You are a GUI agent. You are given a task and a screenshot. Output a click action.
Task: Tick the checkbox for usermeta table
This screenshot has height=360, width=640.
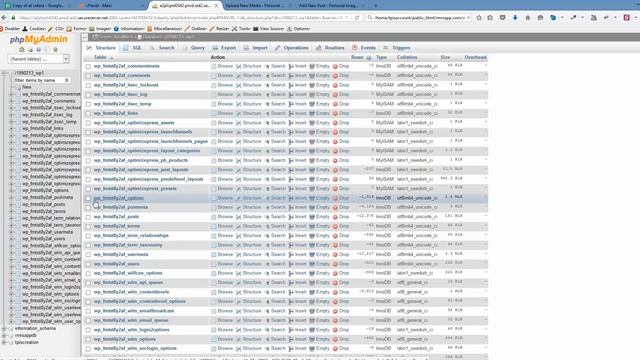(88, 255)
